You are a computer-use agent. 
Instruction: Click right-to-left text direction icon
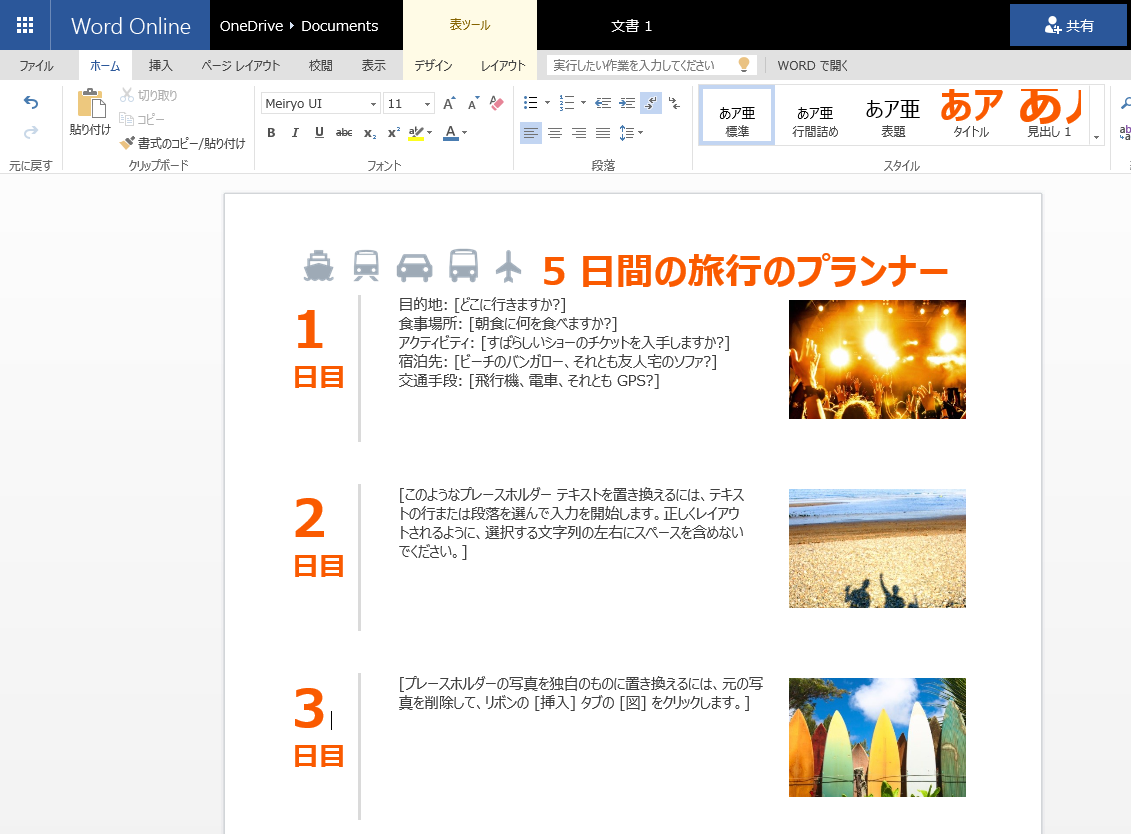click(674, 102)
